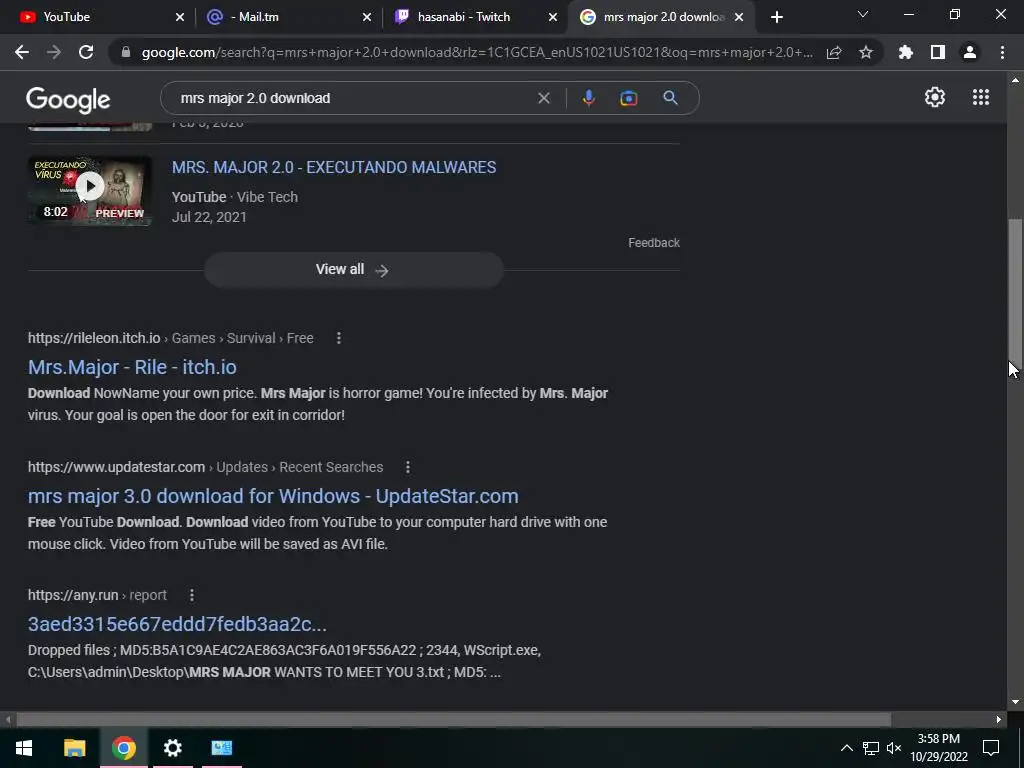Screen dimensions: 1024x768
Task: Open mrs major 3.0 download UpdateStar result
Action: [273, 496]
